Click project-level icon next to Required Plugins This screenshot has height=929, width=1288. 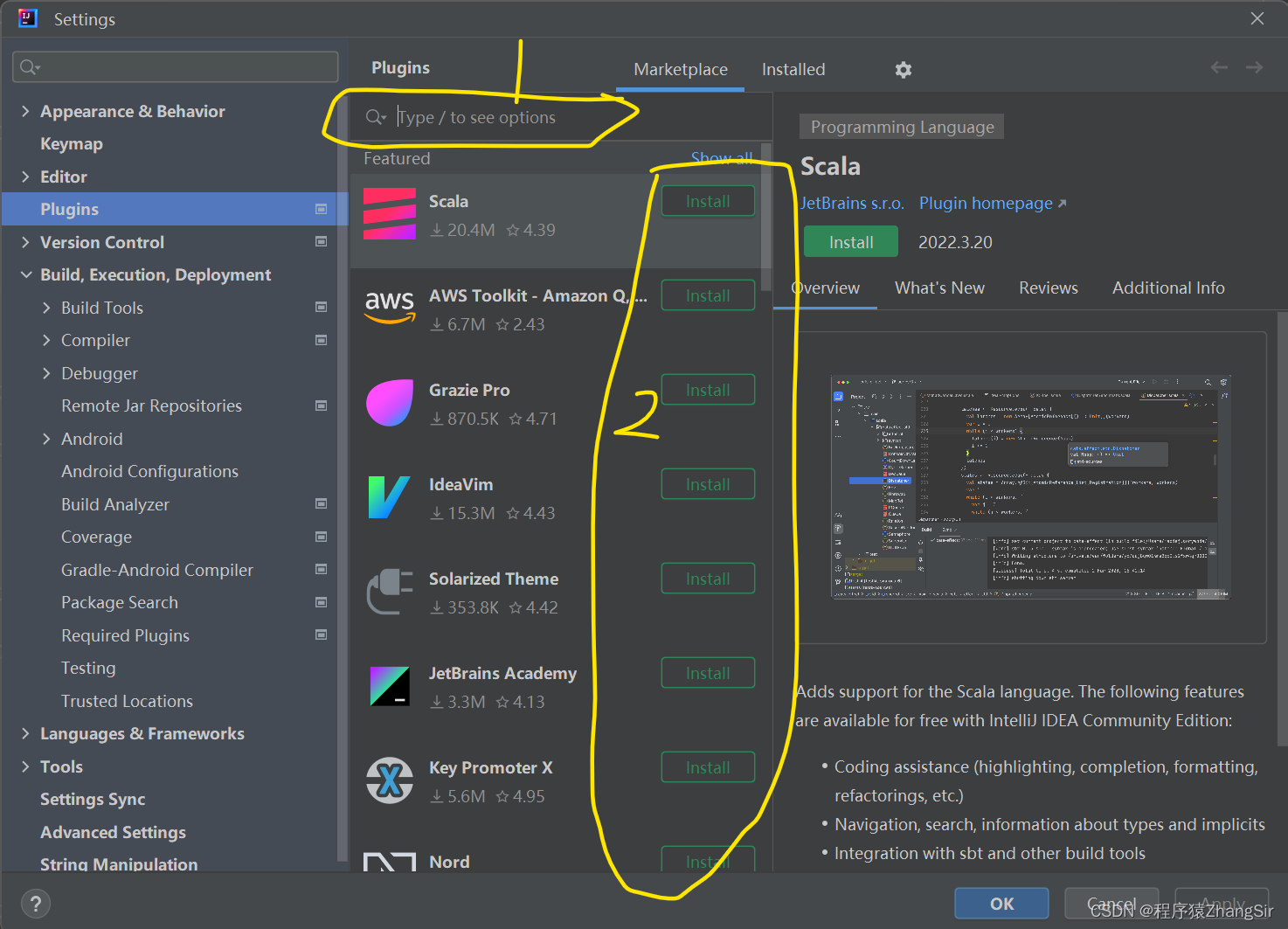(321, 634)
